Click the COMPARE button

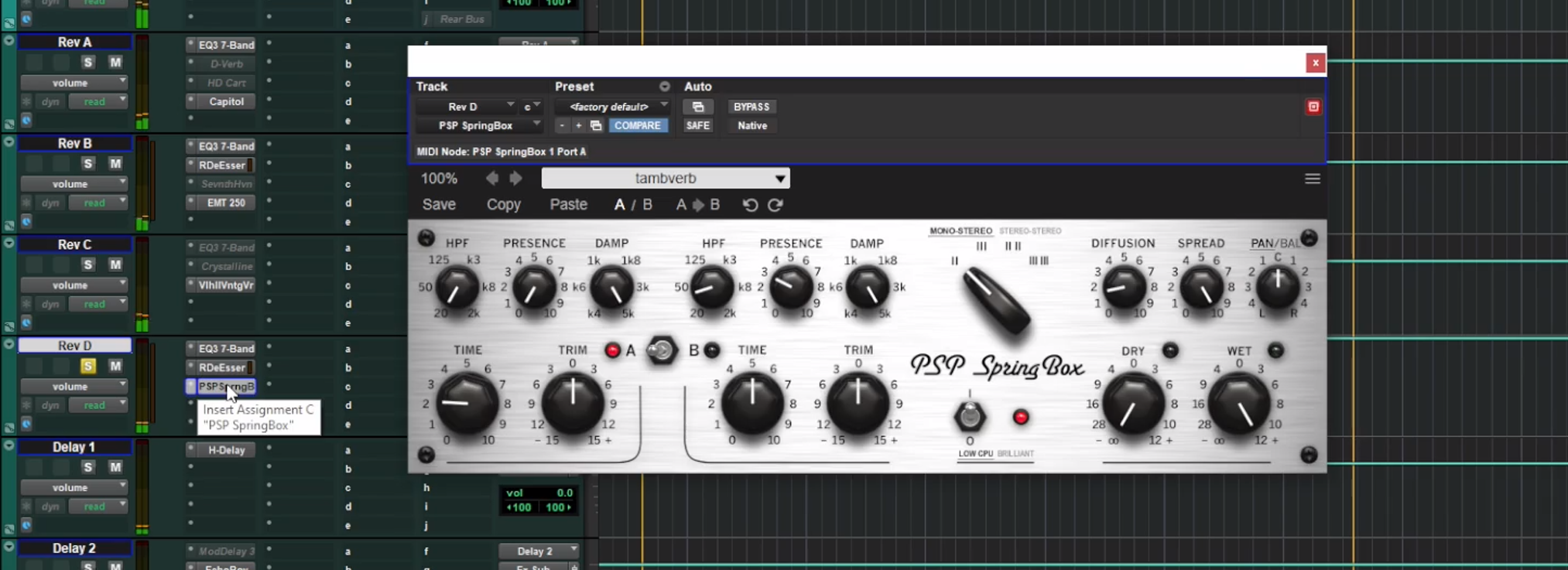(638, 125)
